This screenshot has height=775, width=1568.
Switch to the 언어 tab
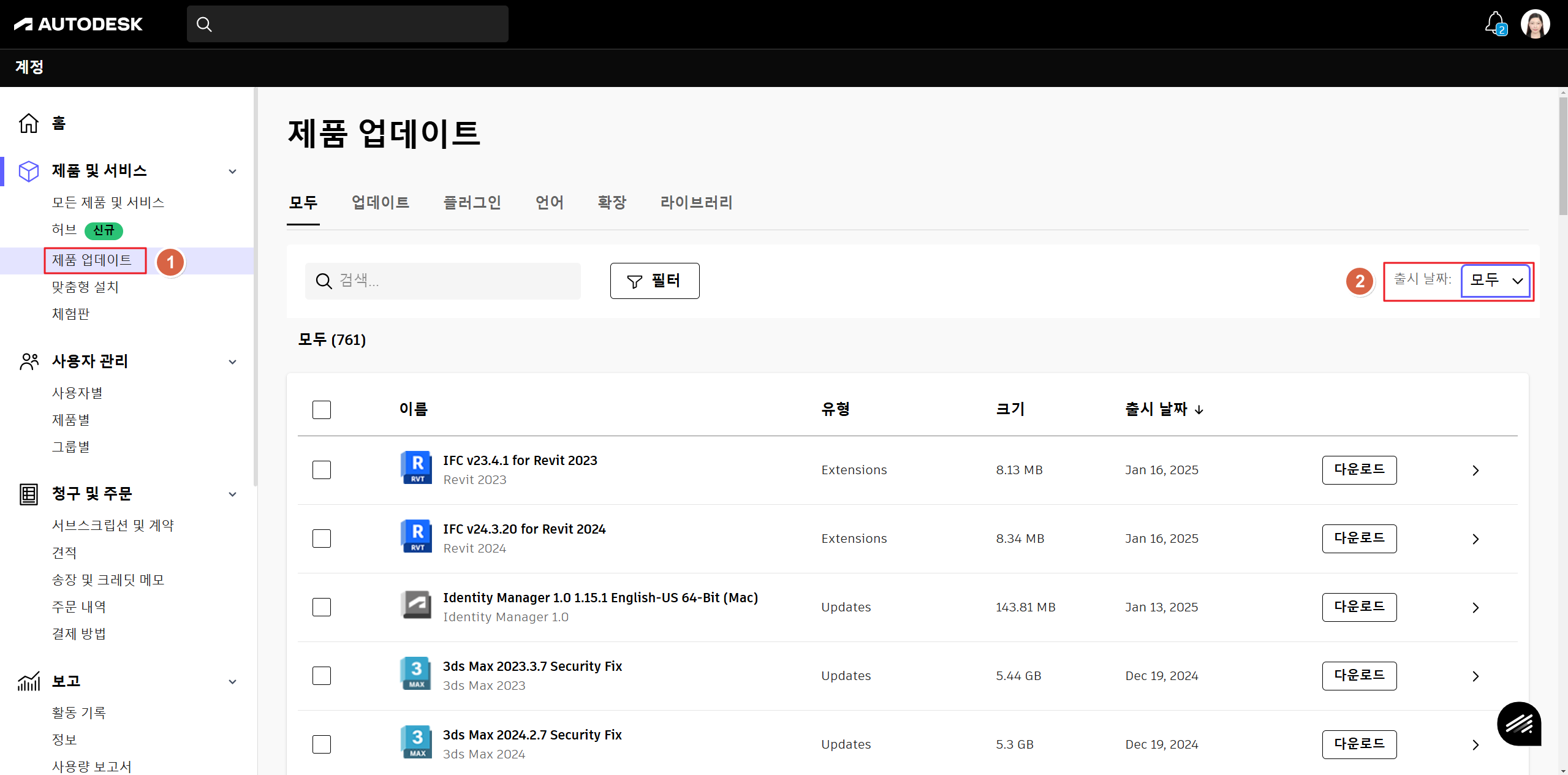click(x=550, y=203)
